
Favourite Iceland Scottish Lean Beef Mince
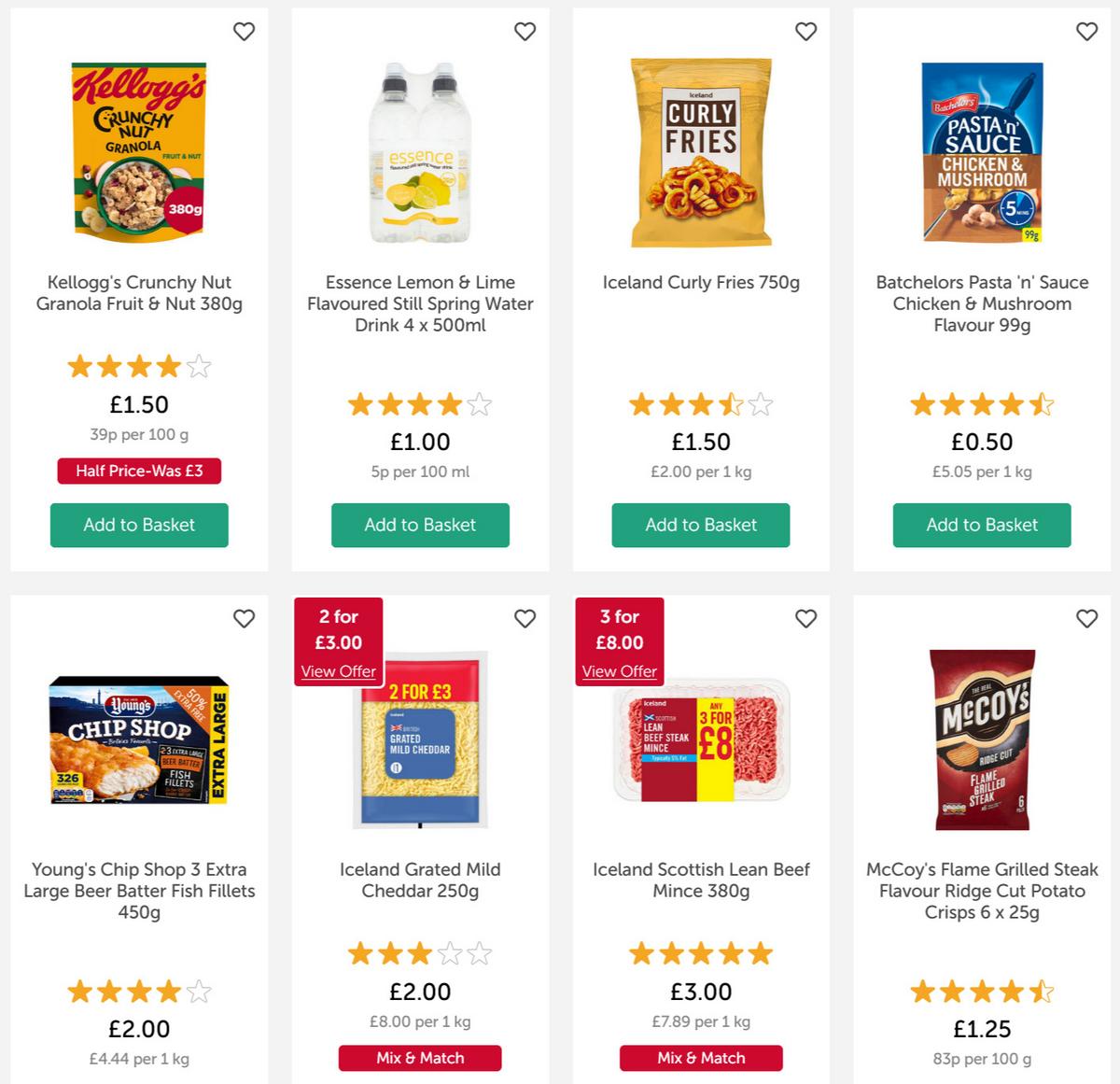pos(805,619)
